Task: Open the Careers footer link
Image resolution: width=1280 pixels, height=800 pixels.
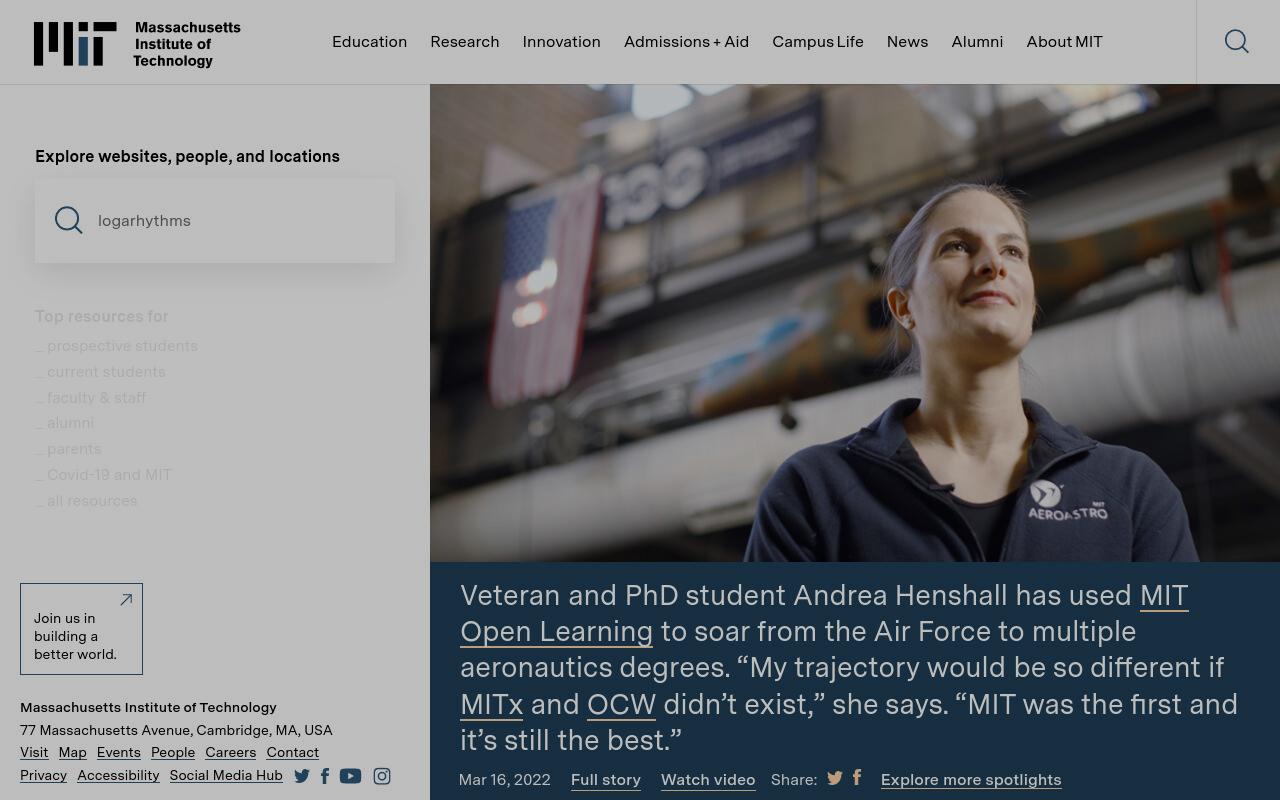Action: pyautogui.click(x=231, y=752)
